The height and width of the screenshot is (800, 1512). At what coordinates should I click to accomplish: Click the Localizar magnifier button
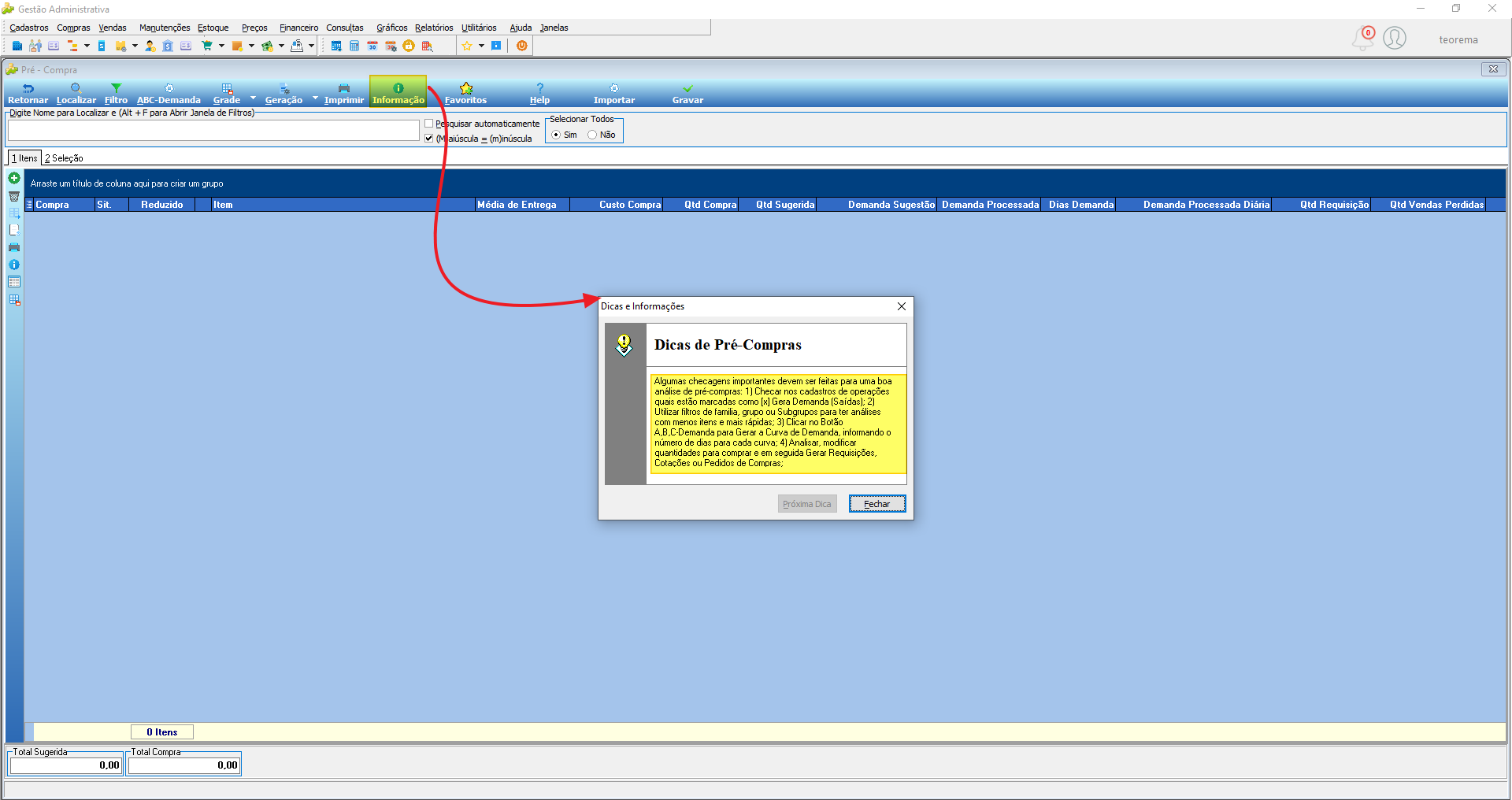pos(76,94)
